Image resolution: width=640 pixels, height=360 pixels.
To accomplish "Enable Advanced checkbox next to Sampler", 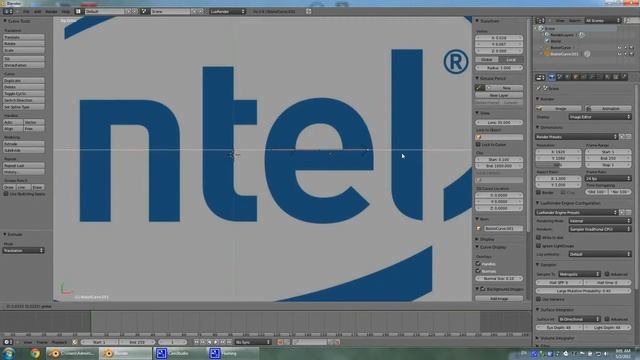I will tap(607, 274).
